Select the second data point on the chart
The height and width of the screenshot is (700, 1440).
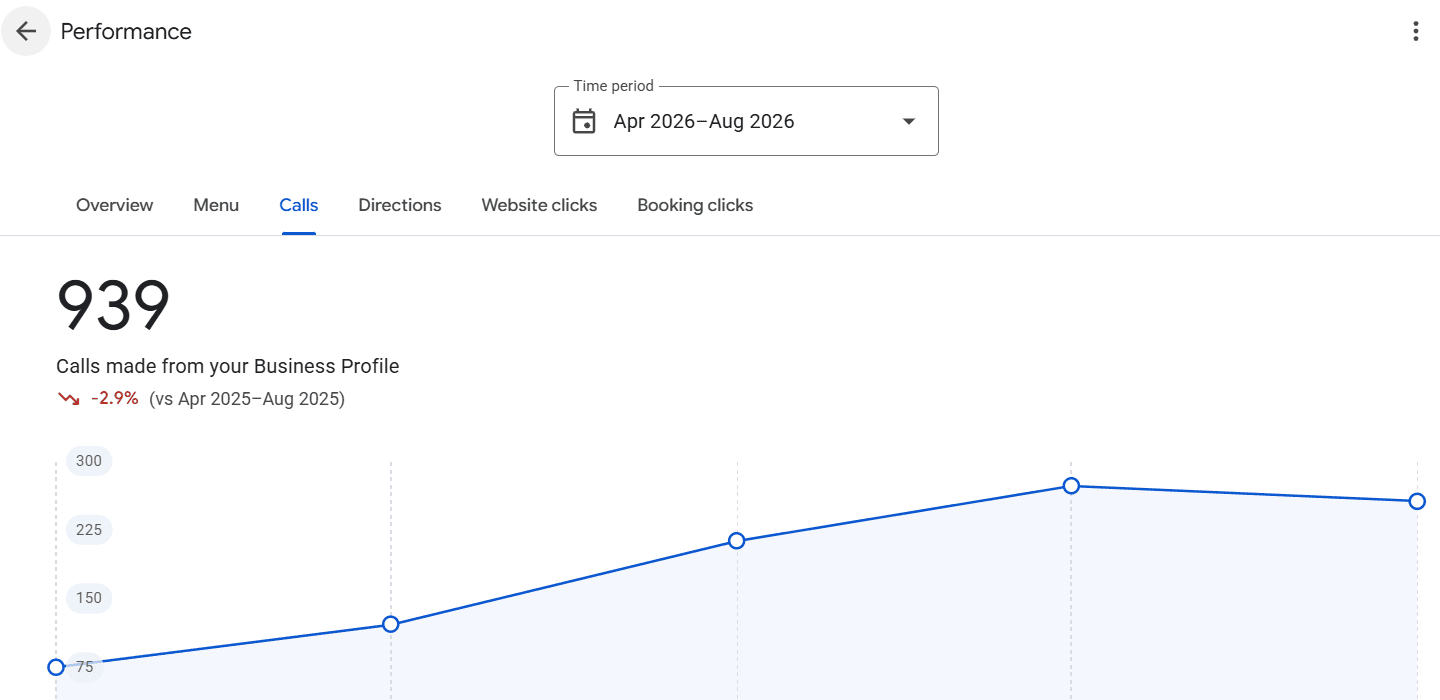pos(391,624)
